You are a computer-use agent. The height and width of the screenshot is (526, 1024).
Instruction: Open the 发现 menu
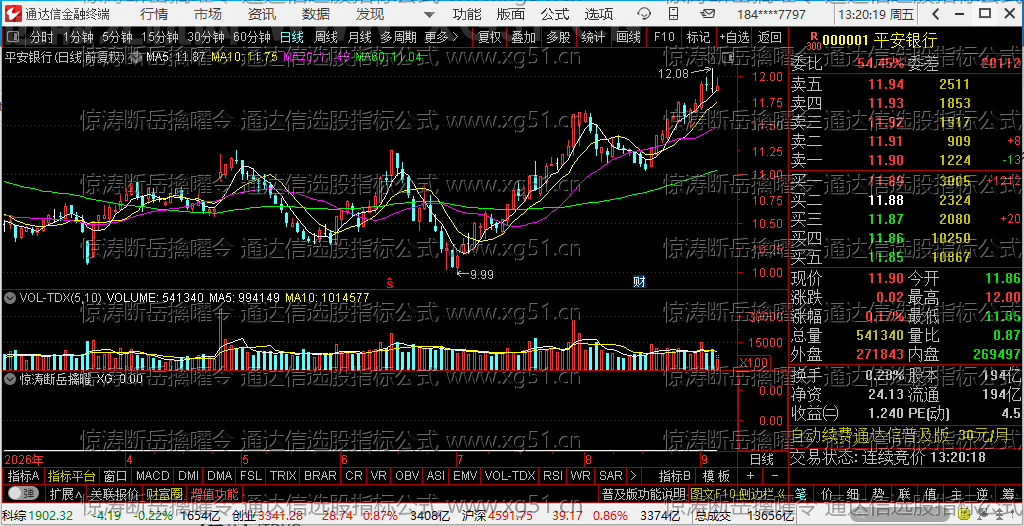(370, 14)
